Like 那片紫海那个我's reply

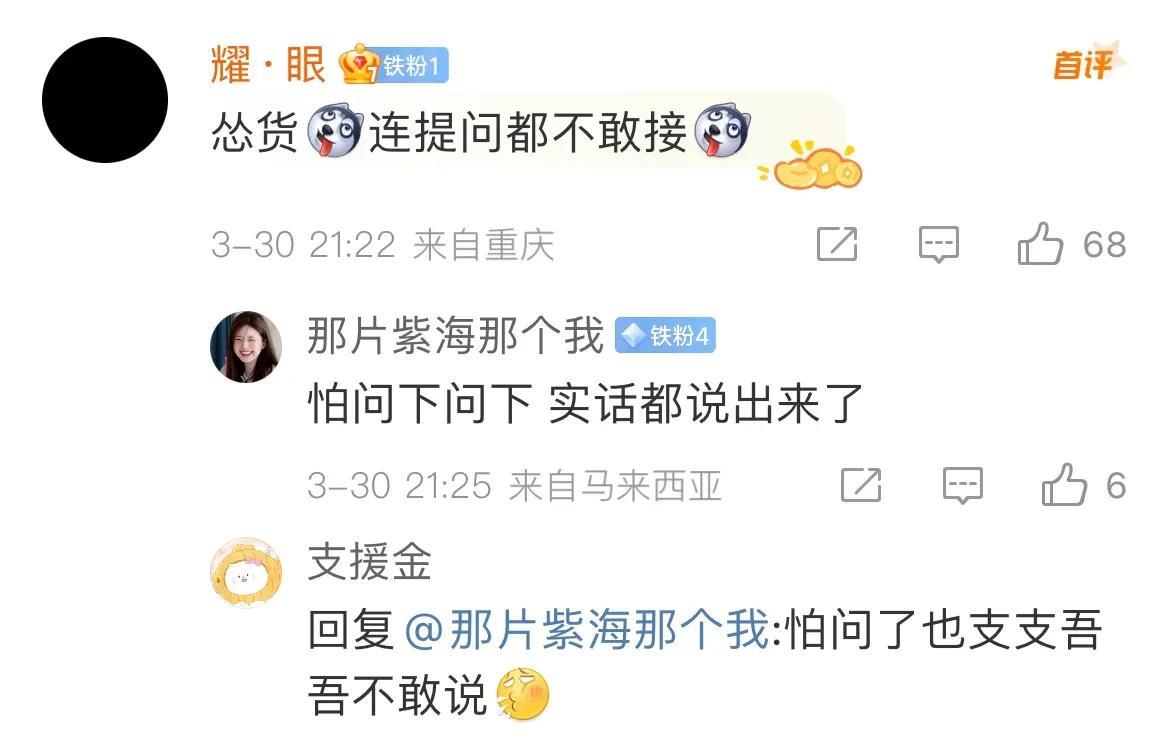coord(1064,485)
